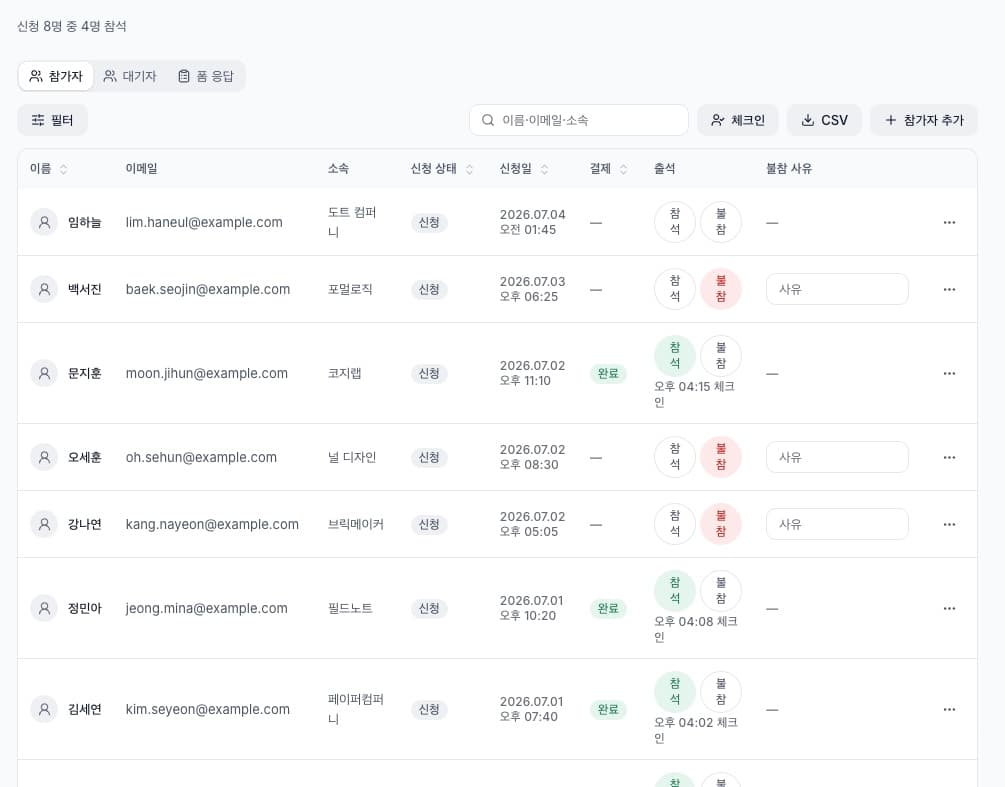1005x787 pixels.
Task: Click the avatar icon of 강나연
Action: [x=44, y=524]
